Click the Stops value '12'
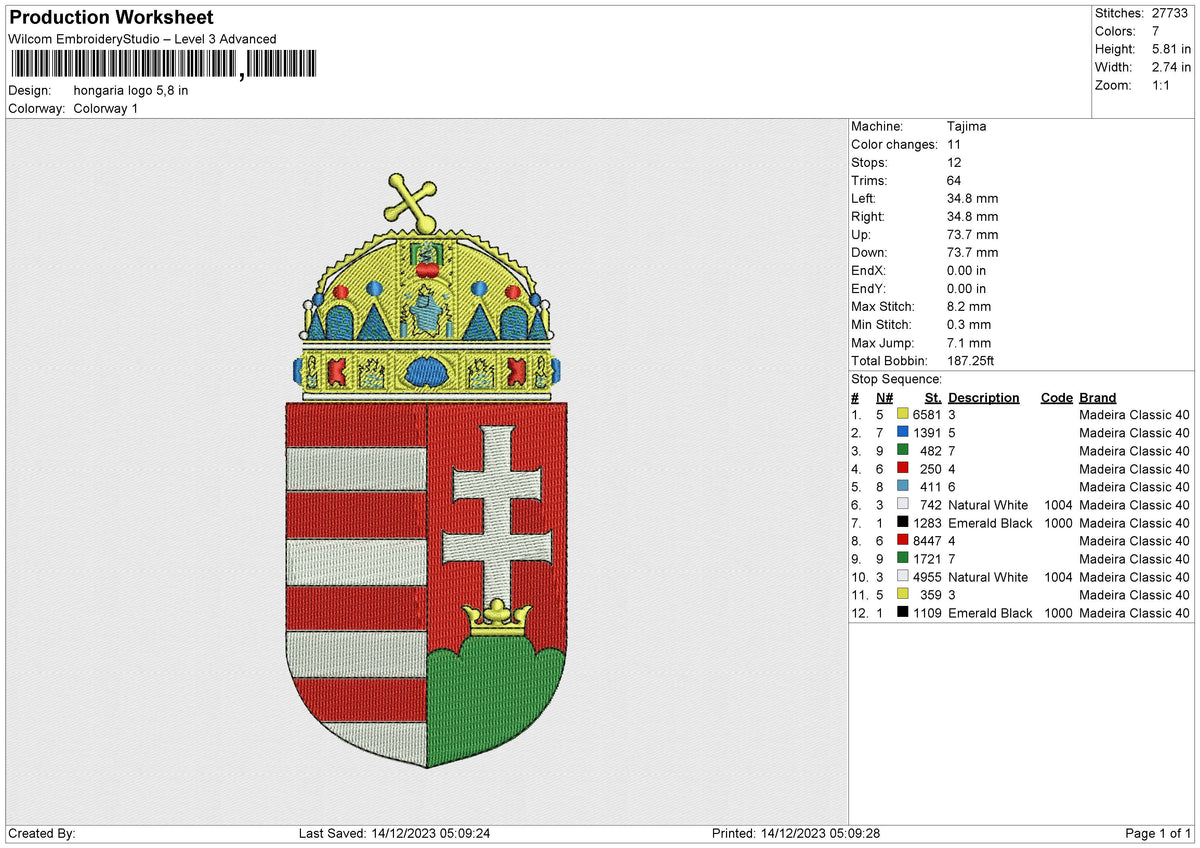This screenshot has height=848, width=1200. tap(955, 163)
